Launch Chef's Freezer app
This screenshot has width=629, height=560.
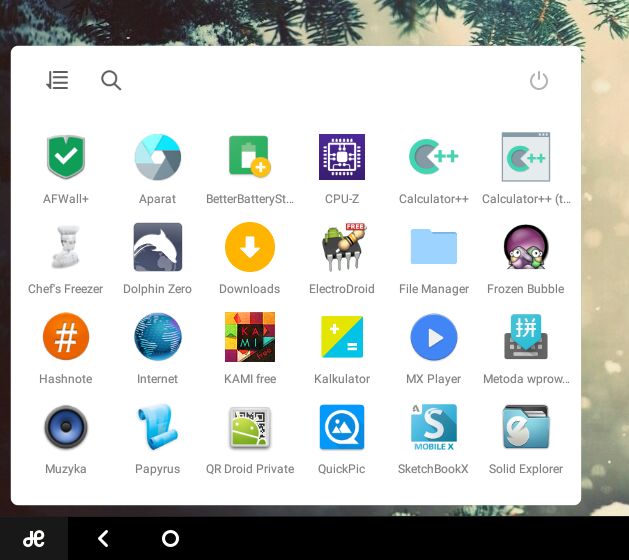pos(66,247)
